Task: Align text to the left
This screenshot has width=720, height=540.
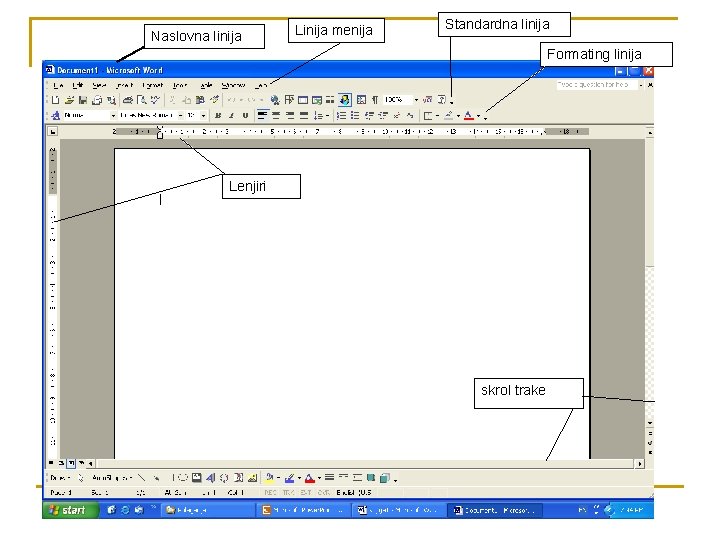Action: (x=262, y=115)
